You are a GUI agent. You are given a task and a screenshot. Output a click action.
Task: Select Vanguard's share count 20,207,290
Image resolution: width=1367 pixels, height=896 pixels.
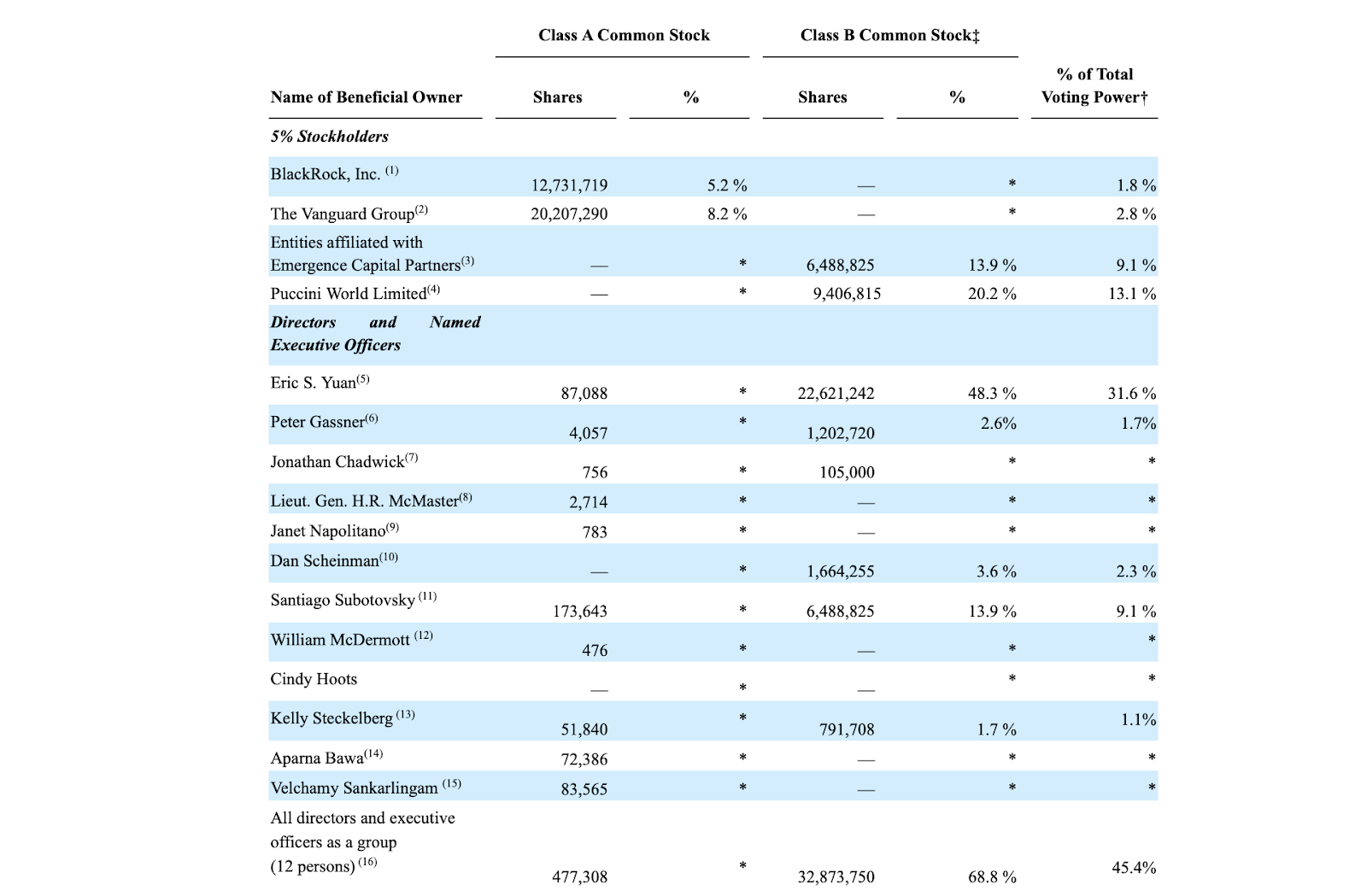(569, 214)
